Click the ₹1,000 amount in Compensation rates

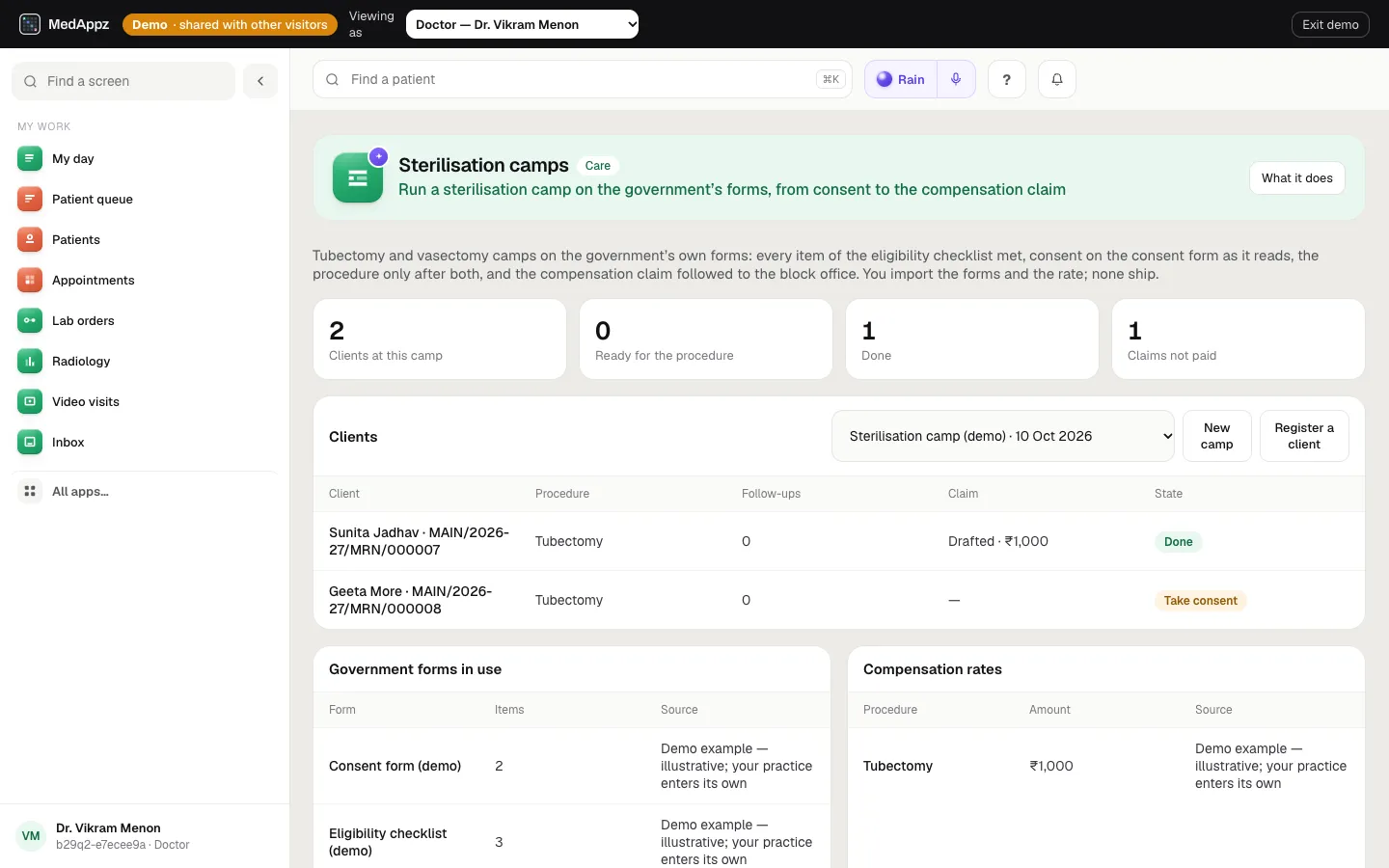point(1051,766)
